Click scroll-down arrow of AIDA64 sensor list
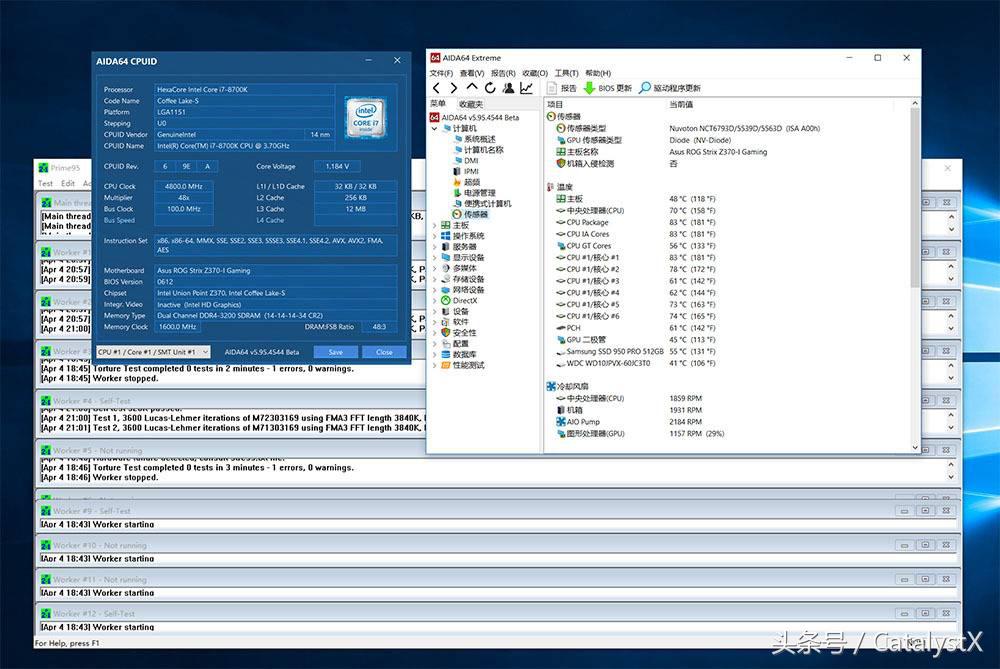The height and width of the screenshot is (669, 1000). 915,448
